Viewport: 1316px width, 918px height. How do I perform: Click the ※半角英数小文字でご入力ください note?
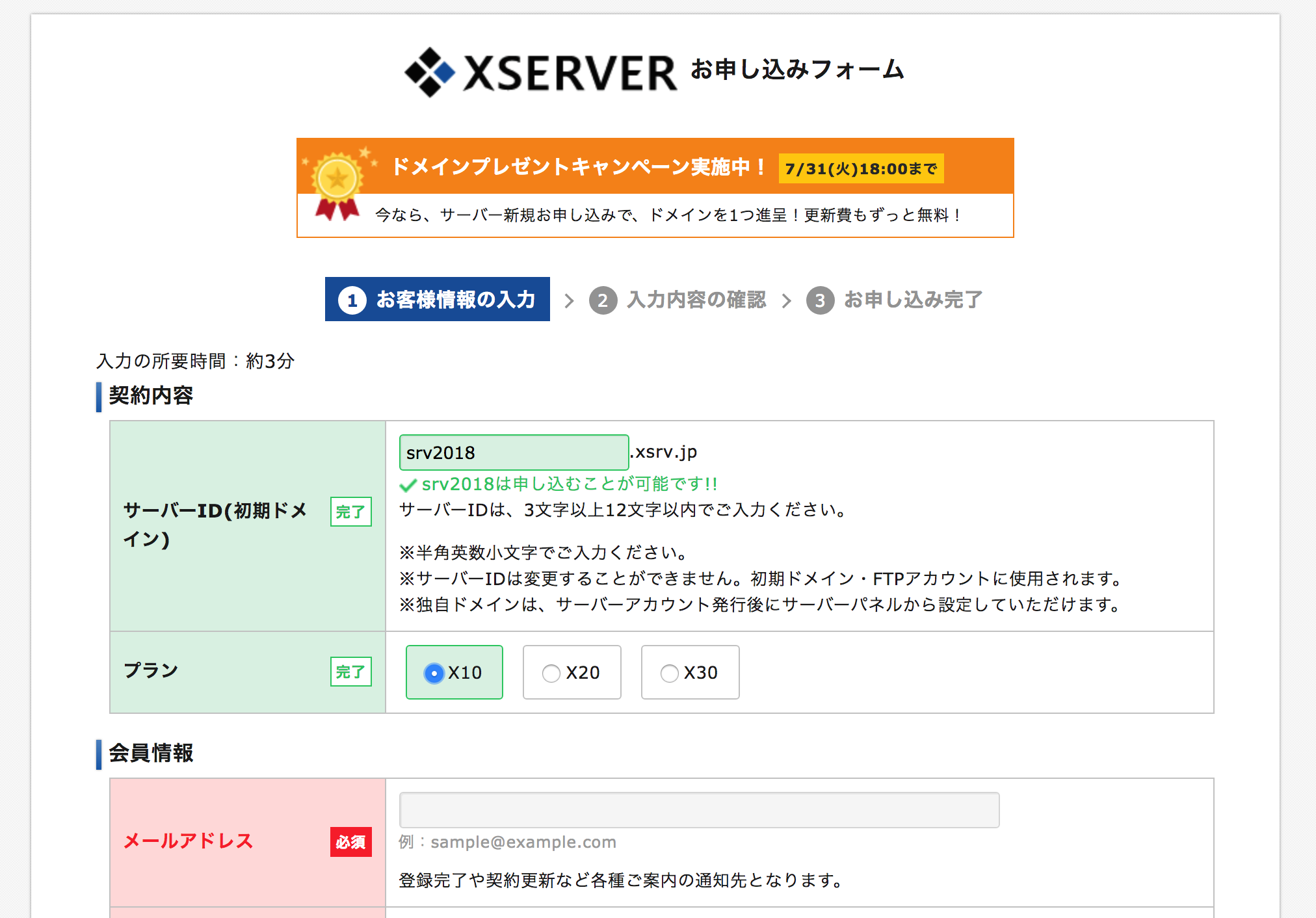(x=544, y=553)
